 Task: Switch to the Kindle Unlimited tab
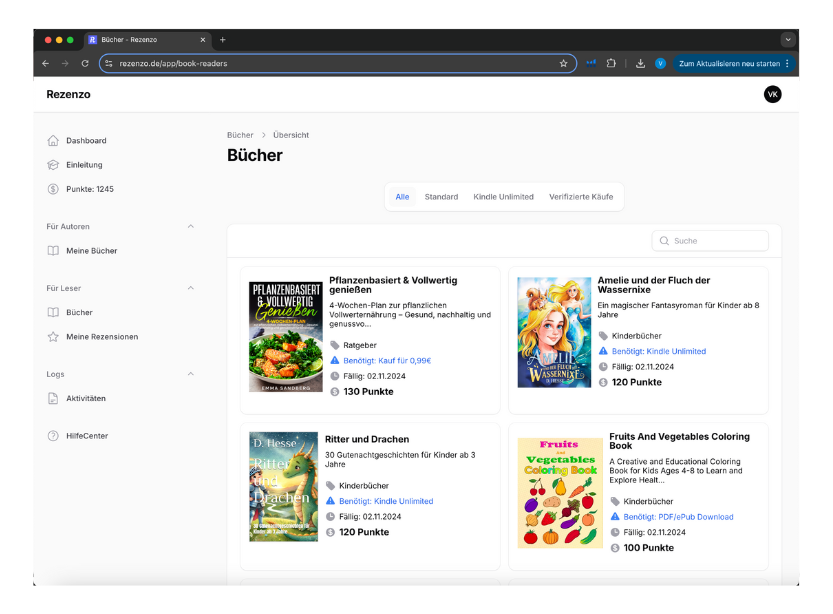503,197
